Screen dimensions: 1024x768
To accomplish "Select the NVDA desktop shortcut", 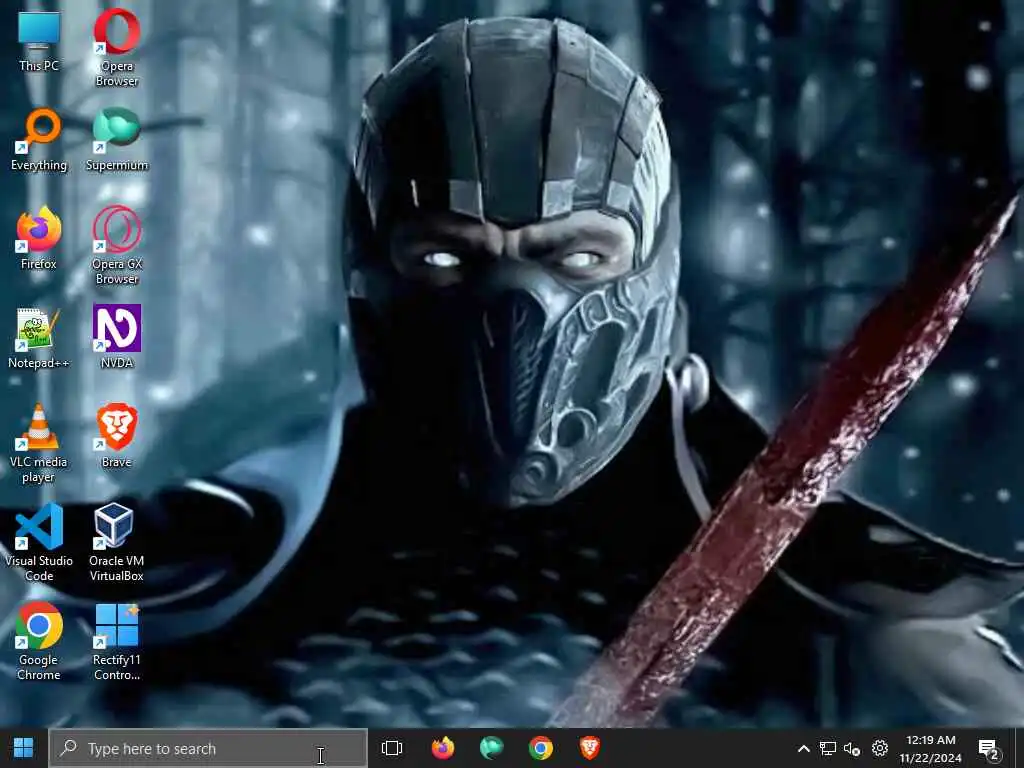I will 117,338.
